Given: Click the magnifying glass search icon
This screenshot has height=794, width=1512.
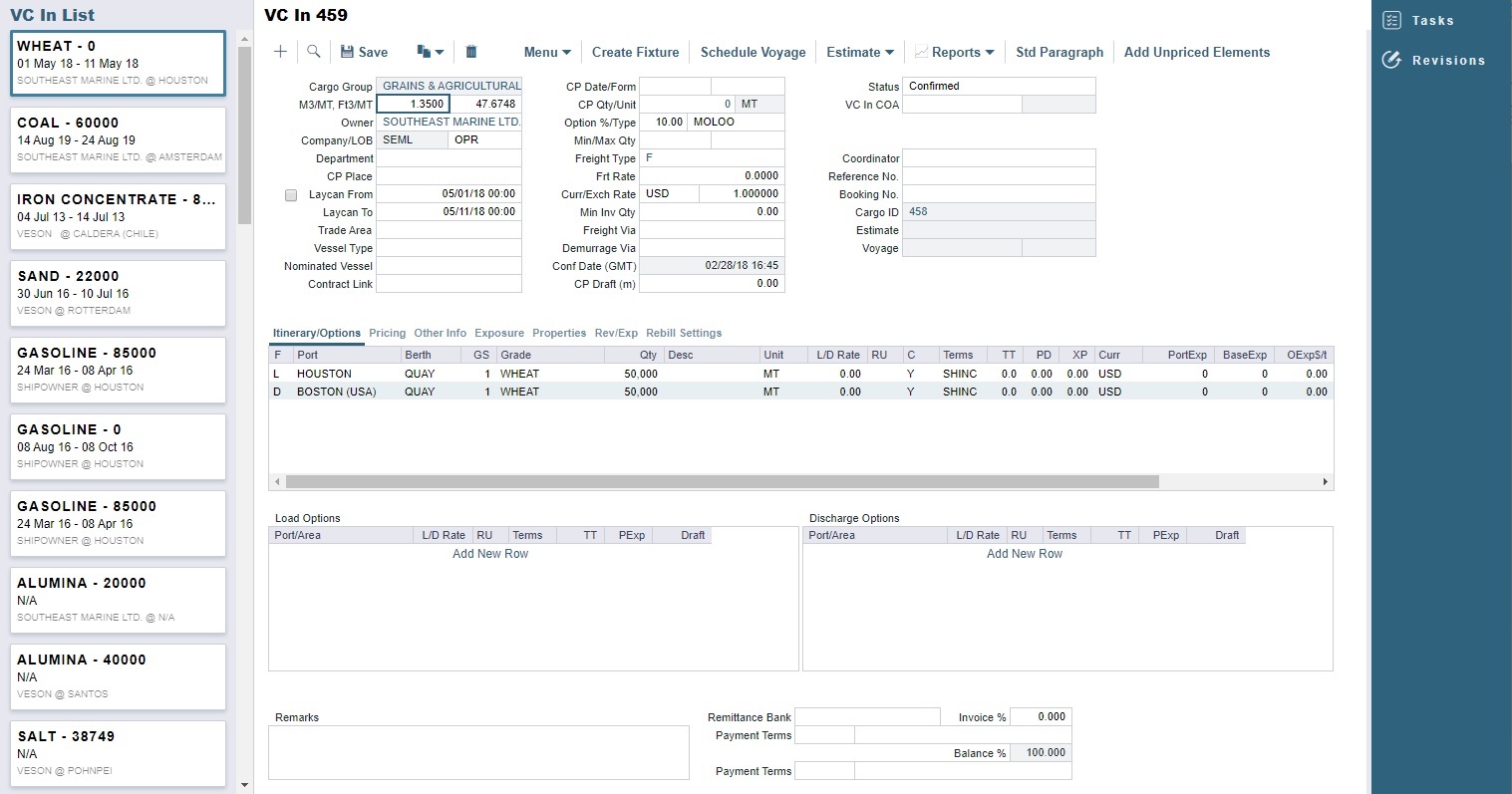Looking at the screenshot, I should coord(313,52).
